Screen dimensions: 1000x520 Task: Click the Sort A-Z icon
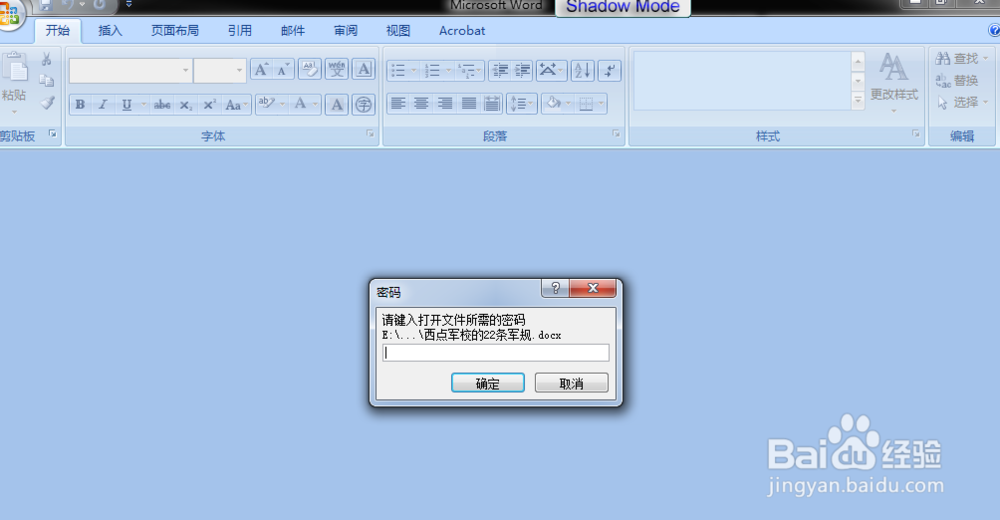pos(583,70)
